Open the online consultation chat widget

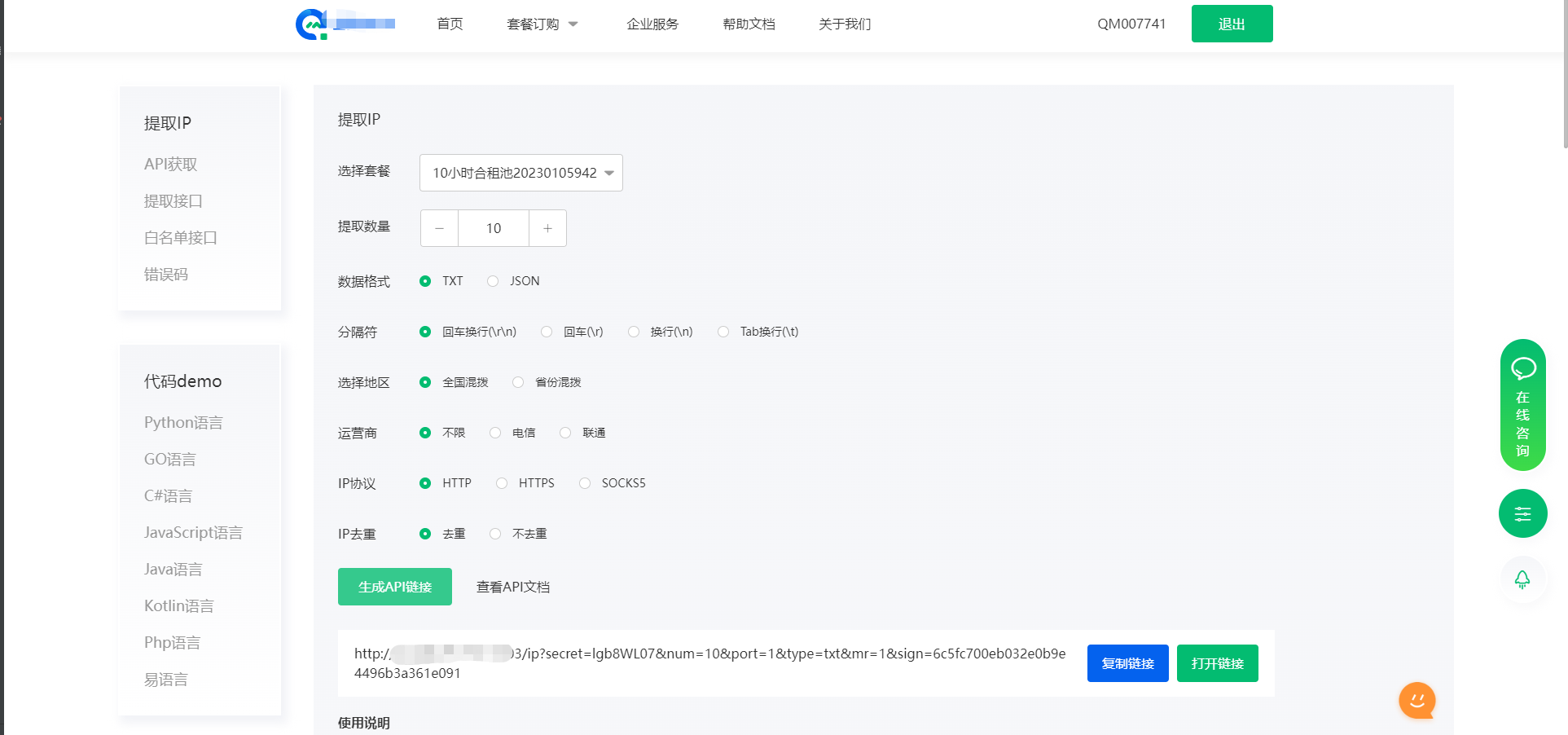pos(1522,405)
